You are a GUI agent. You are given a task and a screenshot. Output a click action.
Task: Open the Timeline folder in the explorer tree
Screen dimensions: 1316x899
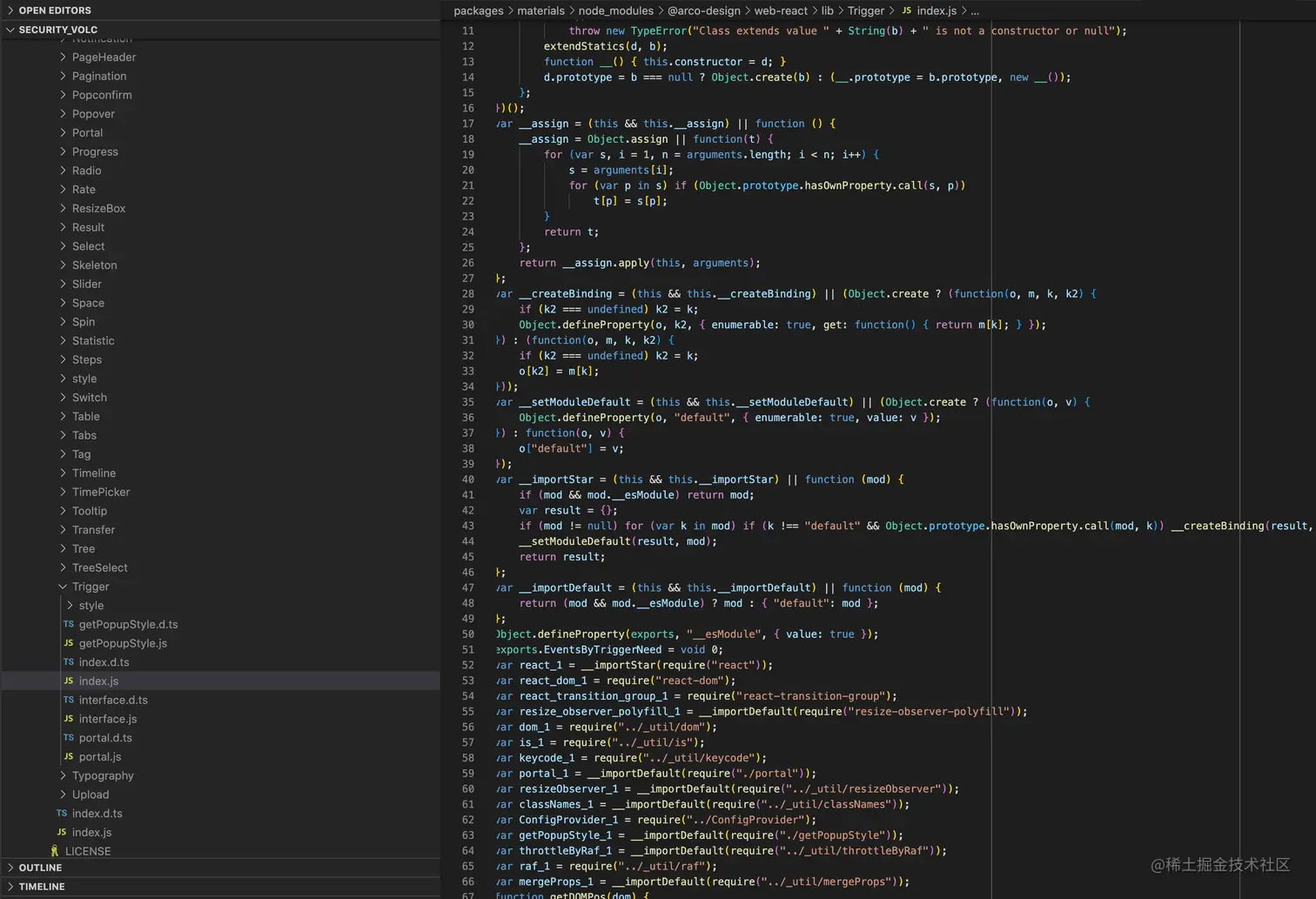tap(93, 473)
